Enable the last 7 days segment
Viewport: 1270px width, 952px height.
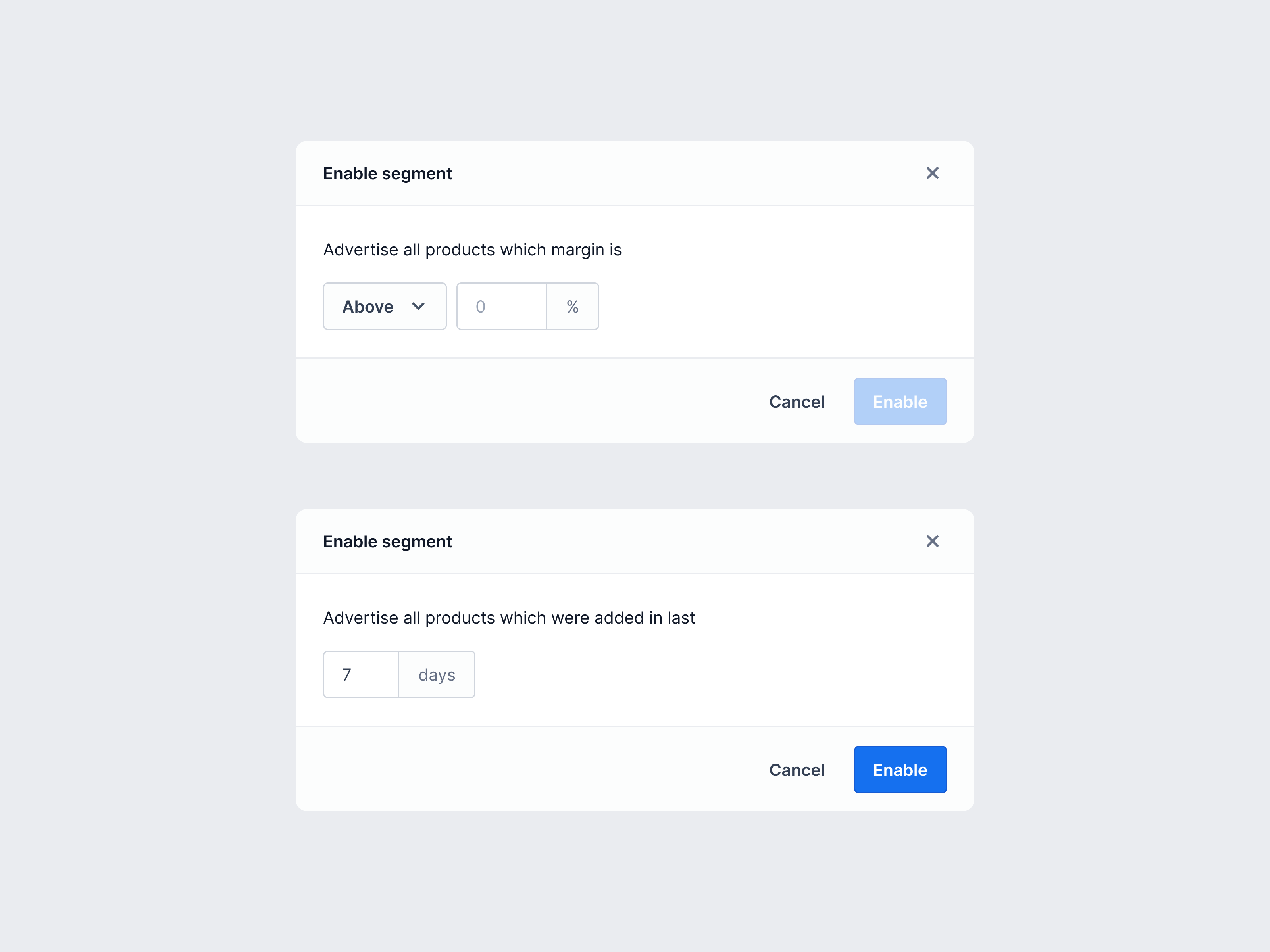(x=900, y=770)
